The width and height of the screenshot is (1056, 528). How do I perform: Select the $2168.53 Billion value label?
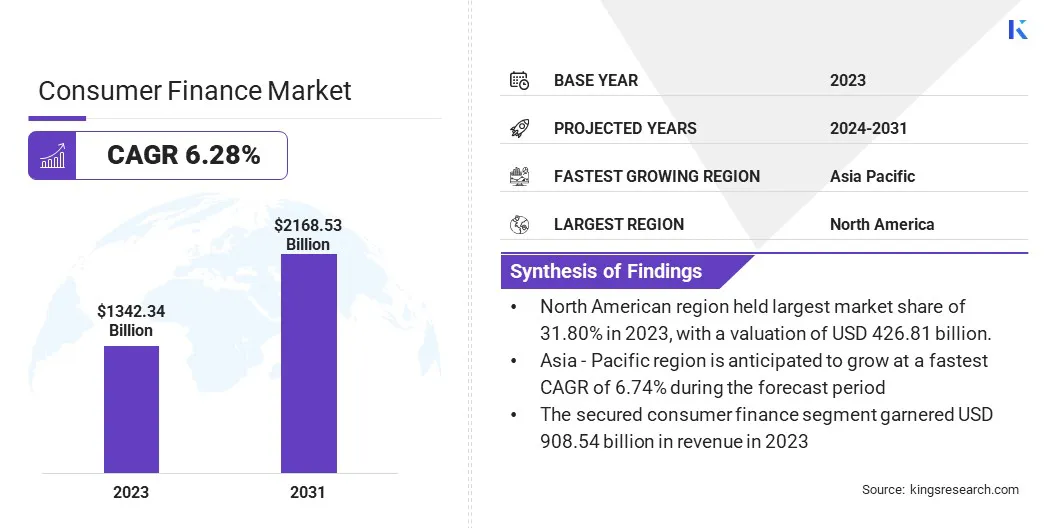coord(308,235)
